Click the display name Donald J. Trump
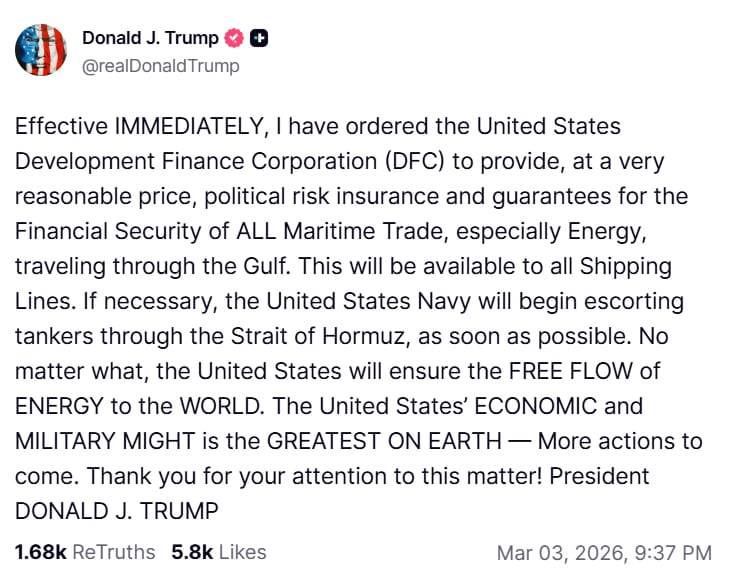 (150, 39)
